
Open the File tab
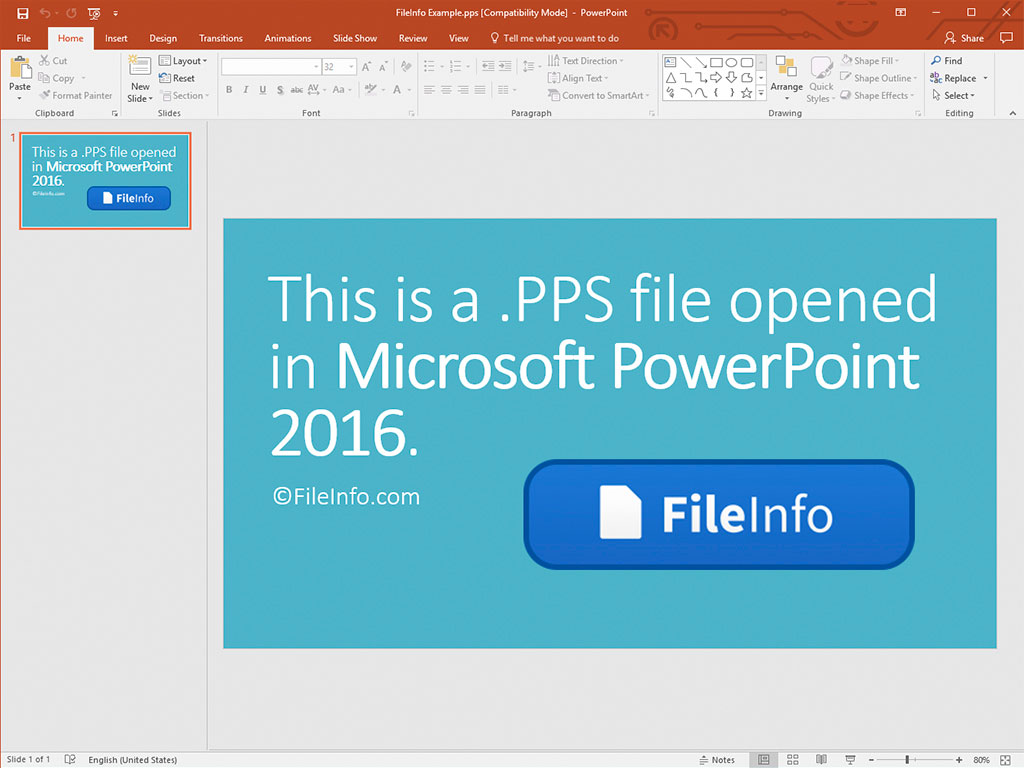24,38
